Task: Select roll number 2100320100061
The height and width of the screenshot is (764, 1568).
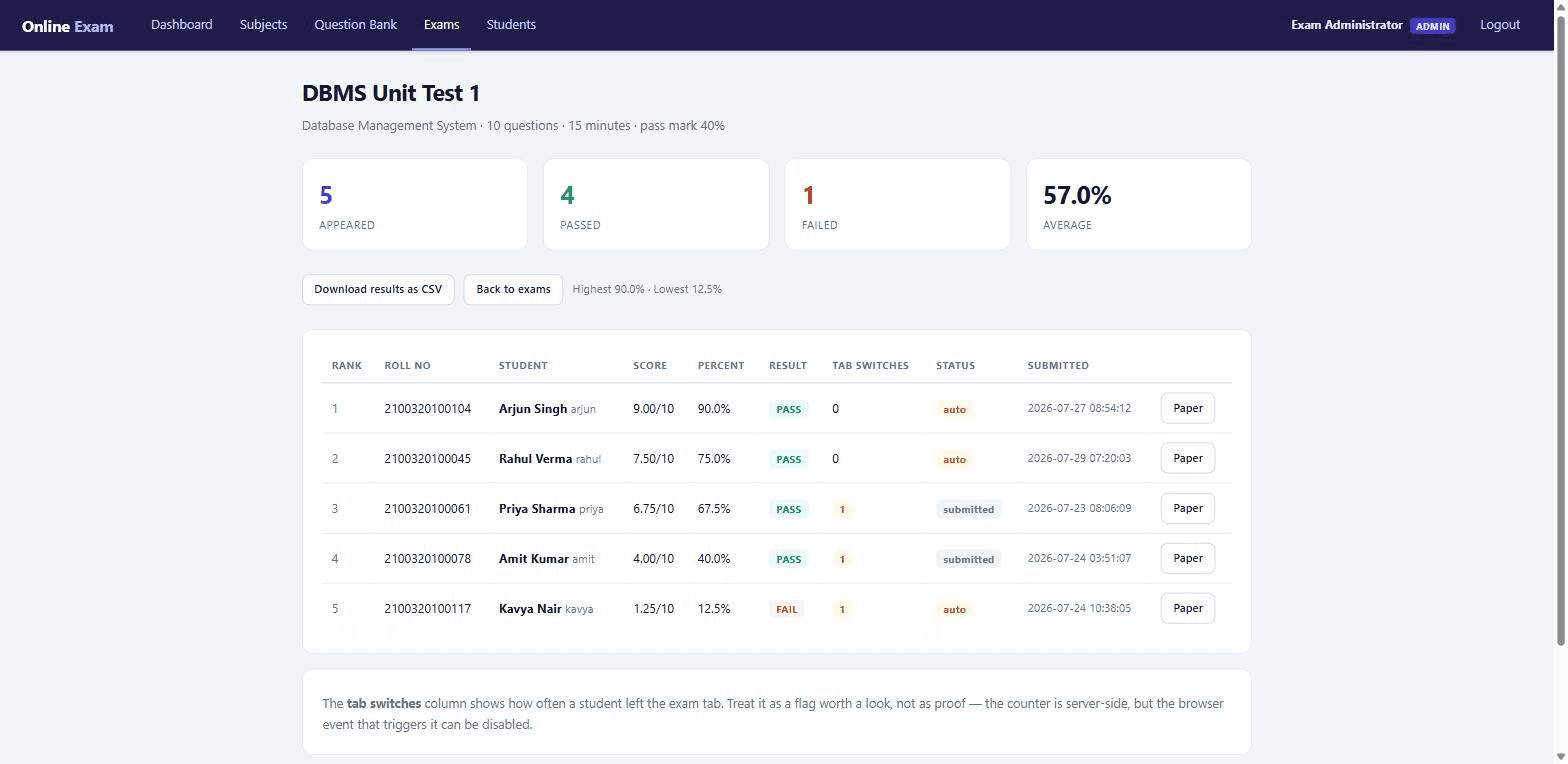Action: (427, 508)
